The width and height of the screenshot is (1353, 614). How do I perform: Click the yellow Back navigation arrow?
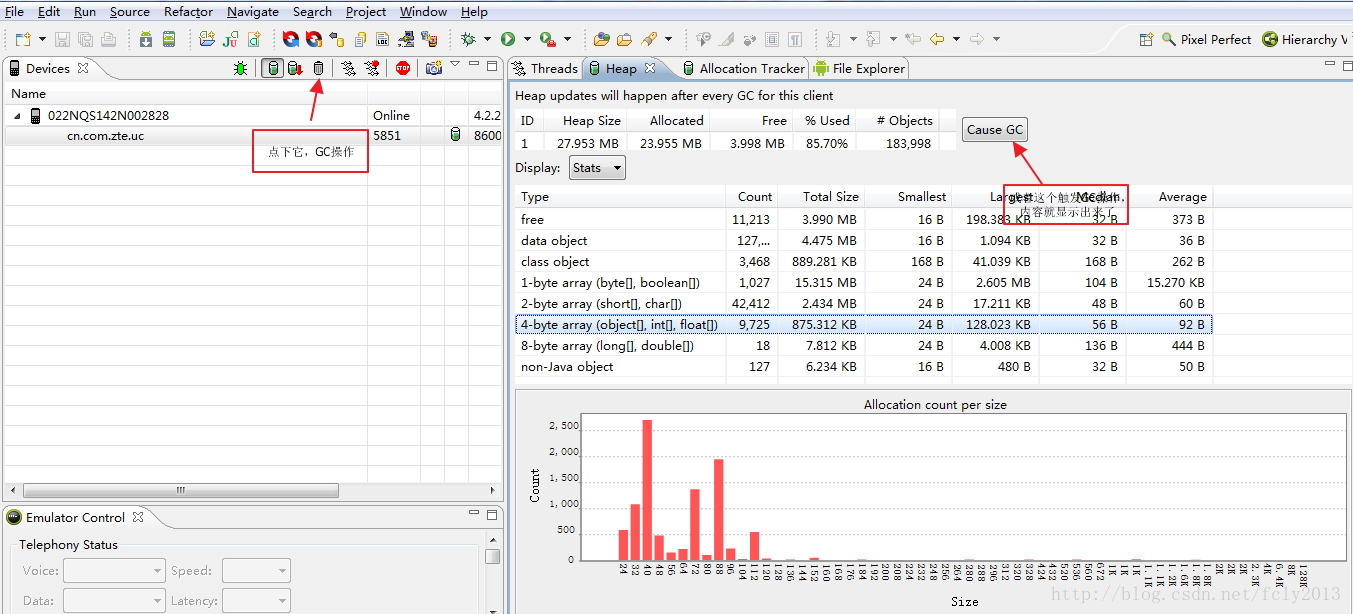(x=937, y=40)
